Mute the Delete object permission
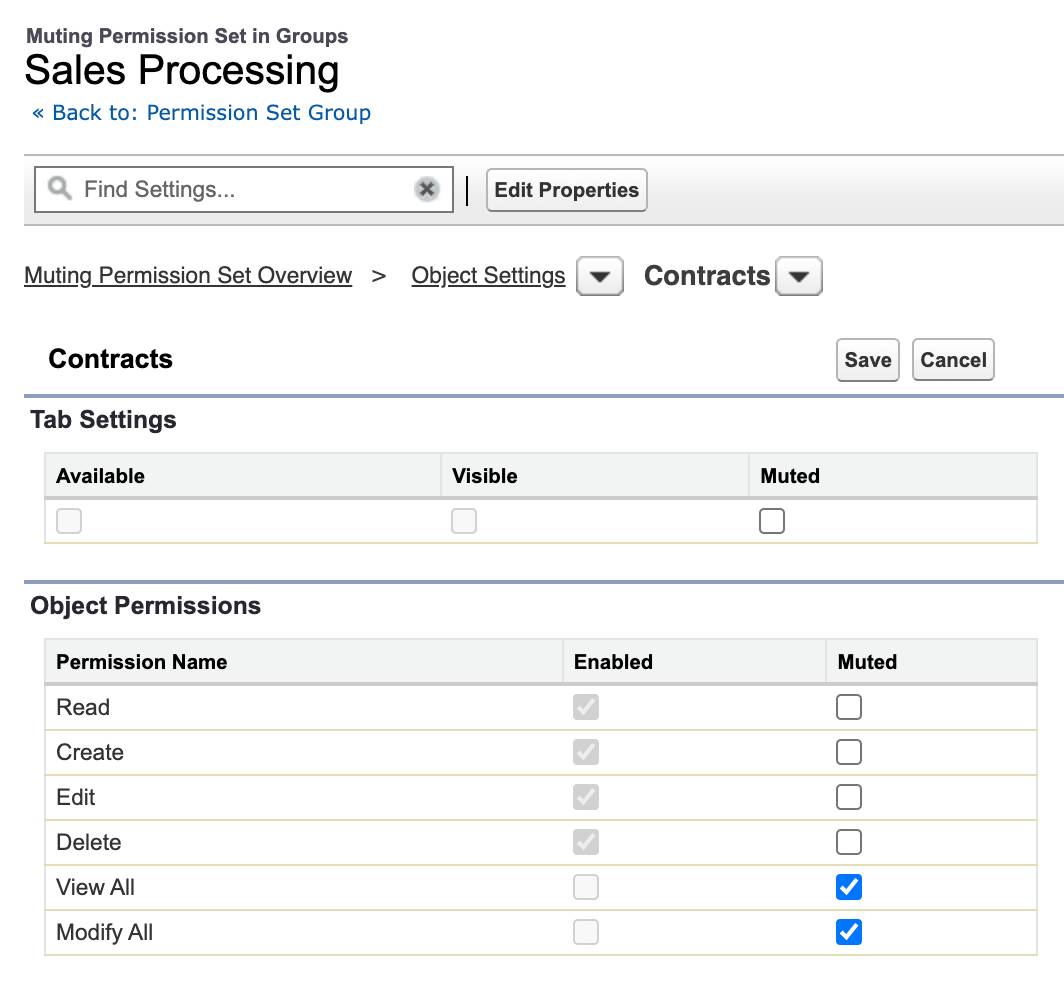Image resolution: width=1064 pixels, height=984 pixels. coord(847,842)
